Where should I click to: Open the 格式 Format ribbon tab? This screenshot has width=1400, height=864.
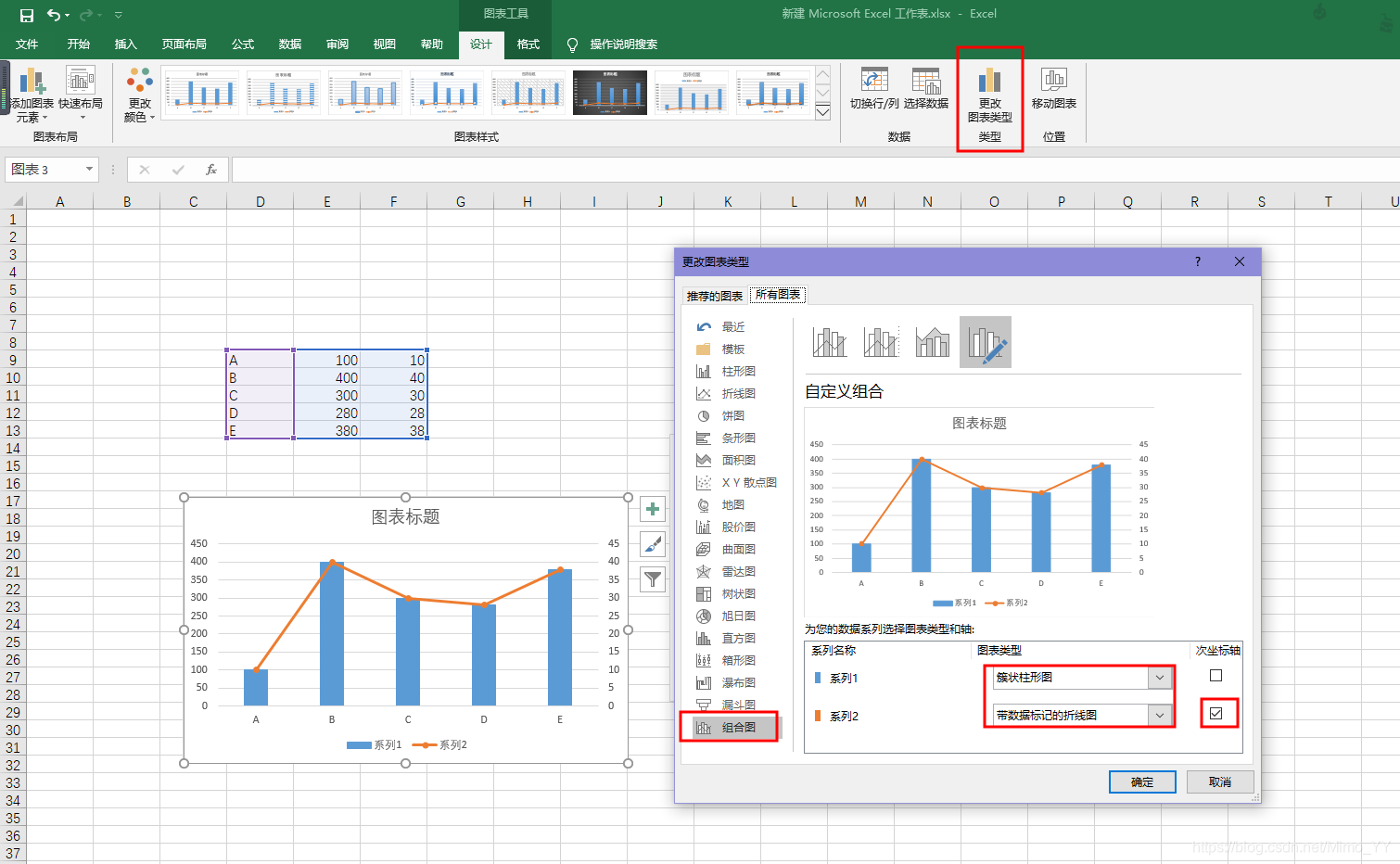coord(528,44)
